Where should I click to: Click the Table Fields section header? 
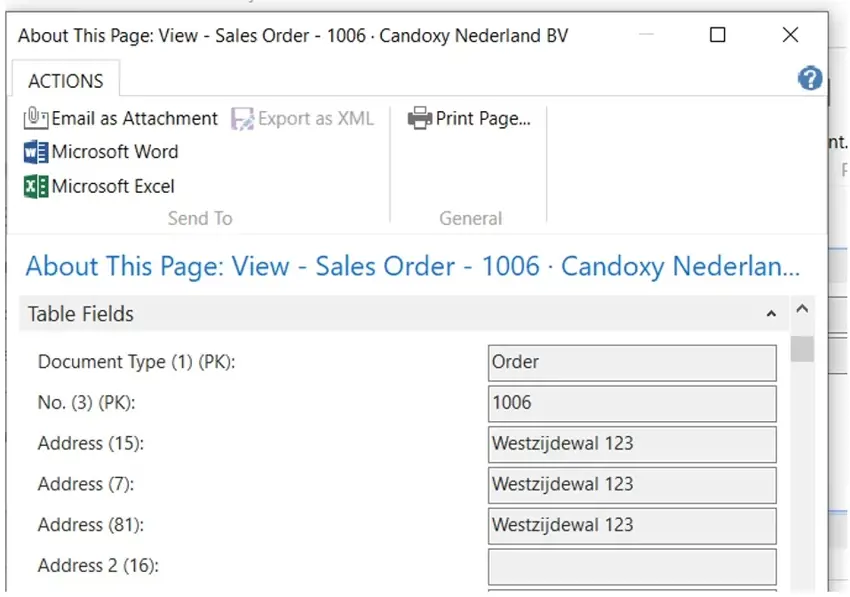pyautogui.click(x=81, y=314)
